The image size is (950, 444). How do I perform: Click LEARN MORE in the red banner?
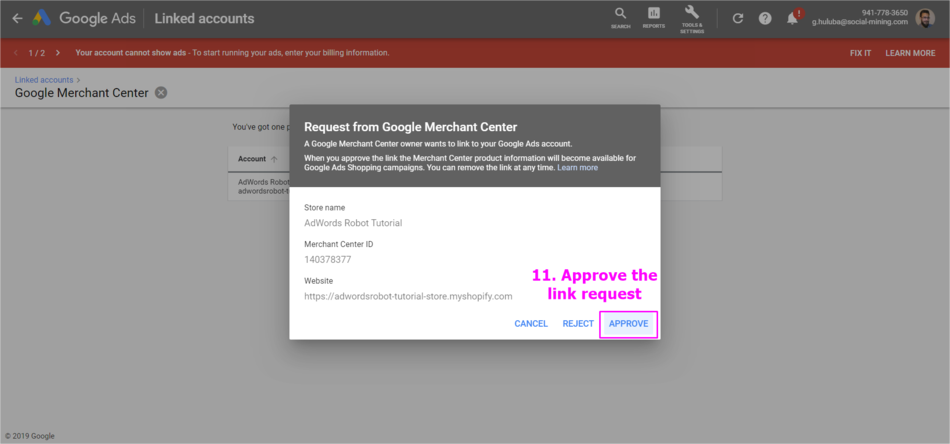[910, 53]
